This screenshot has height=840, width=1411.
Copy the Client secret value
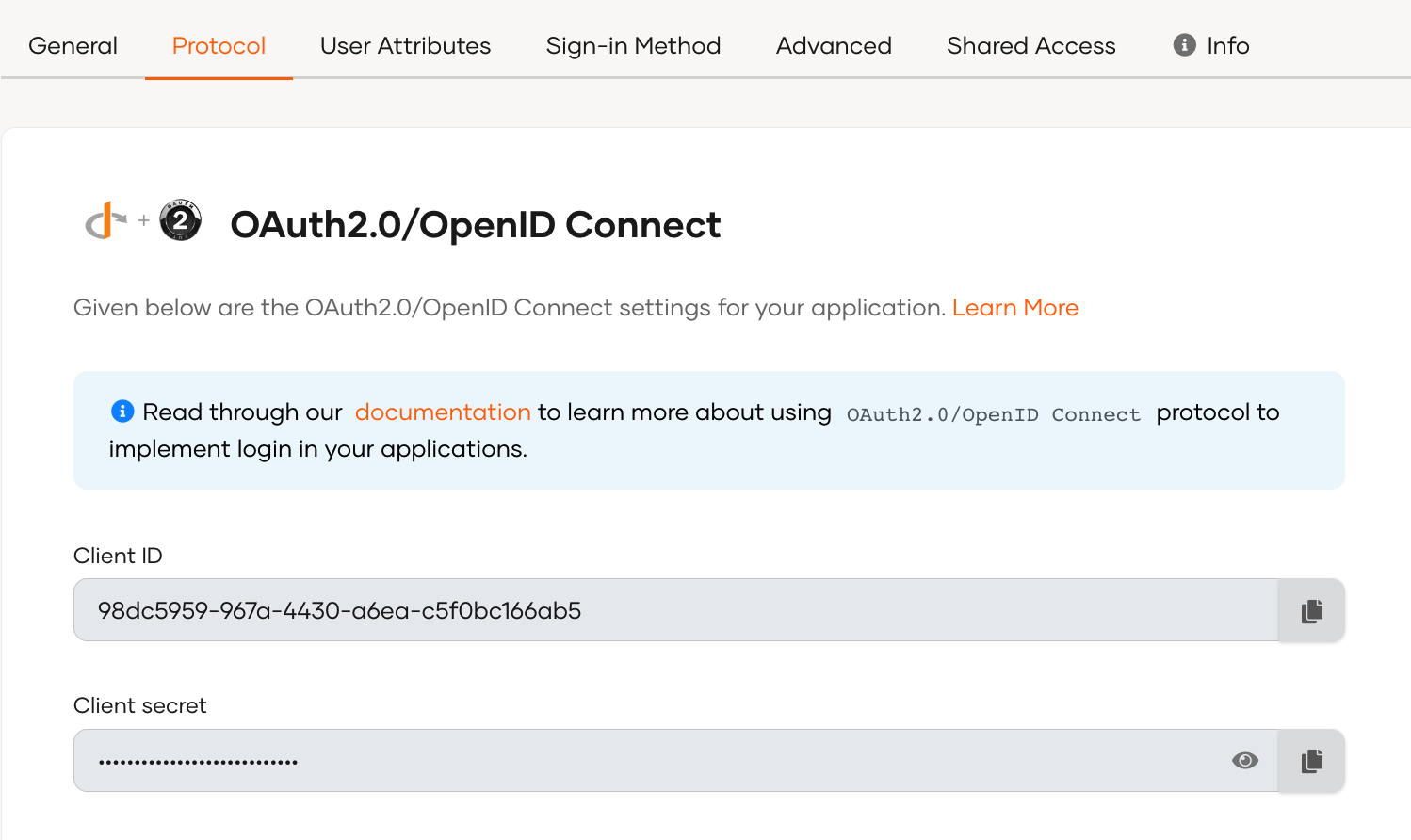pos(1311,761)
